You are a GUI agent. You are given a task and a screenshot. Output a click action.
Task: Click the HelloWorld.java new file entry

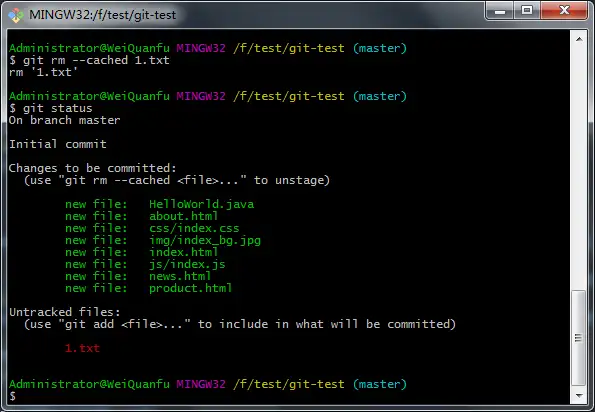click(159, 204)
